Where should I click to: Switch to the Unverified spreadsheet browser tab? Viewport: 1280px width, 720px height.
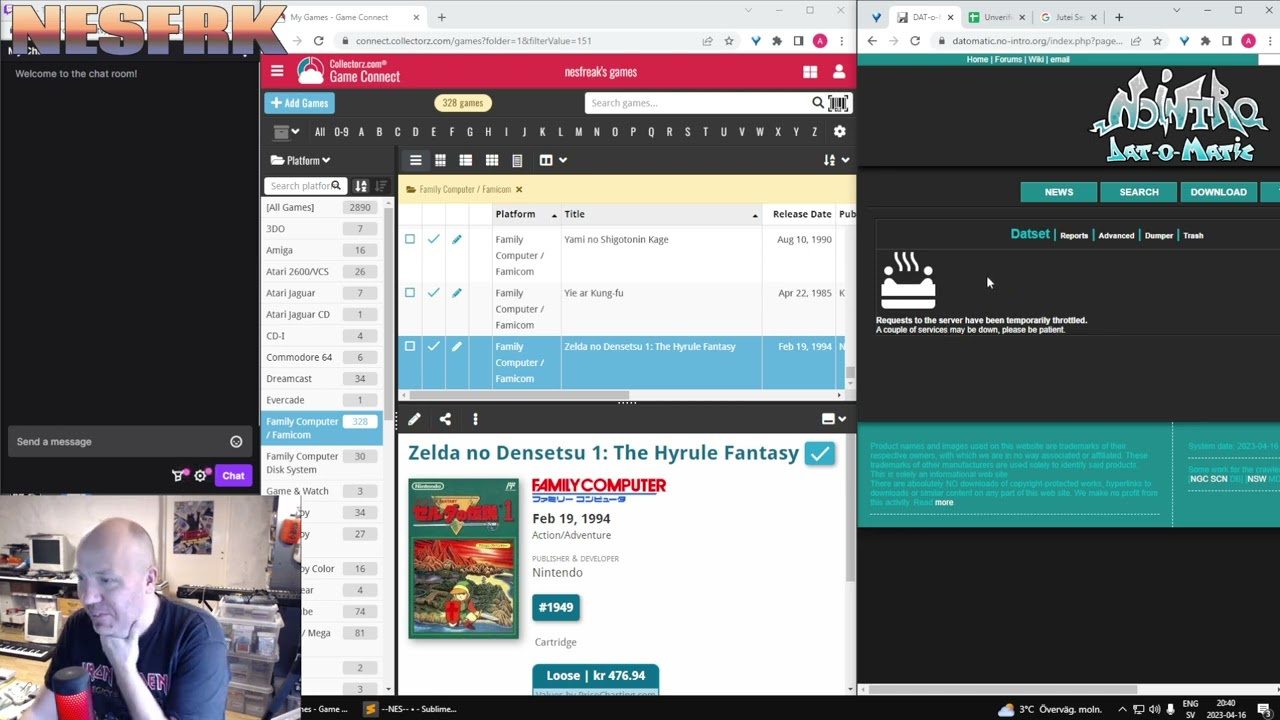[x=997, y=17]
